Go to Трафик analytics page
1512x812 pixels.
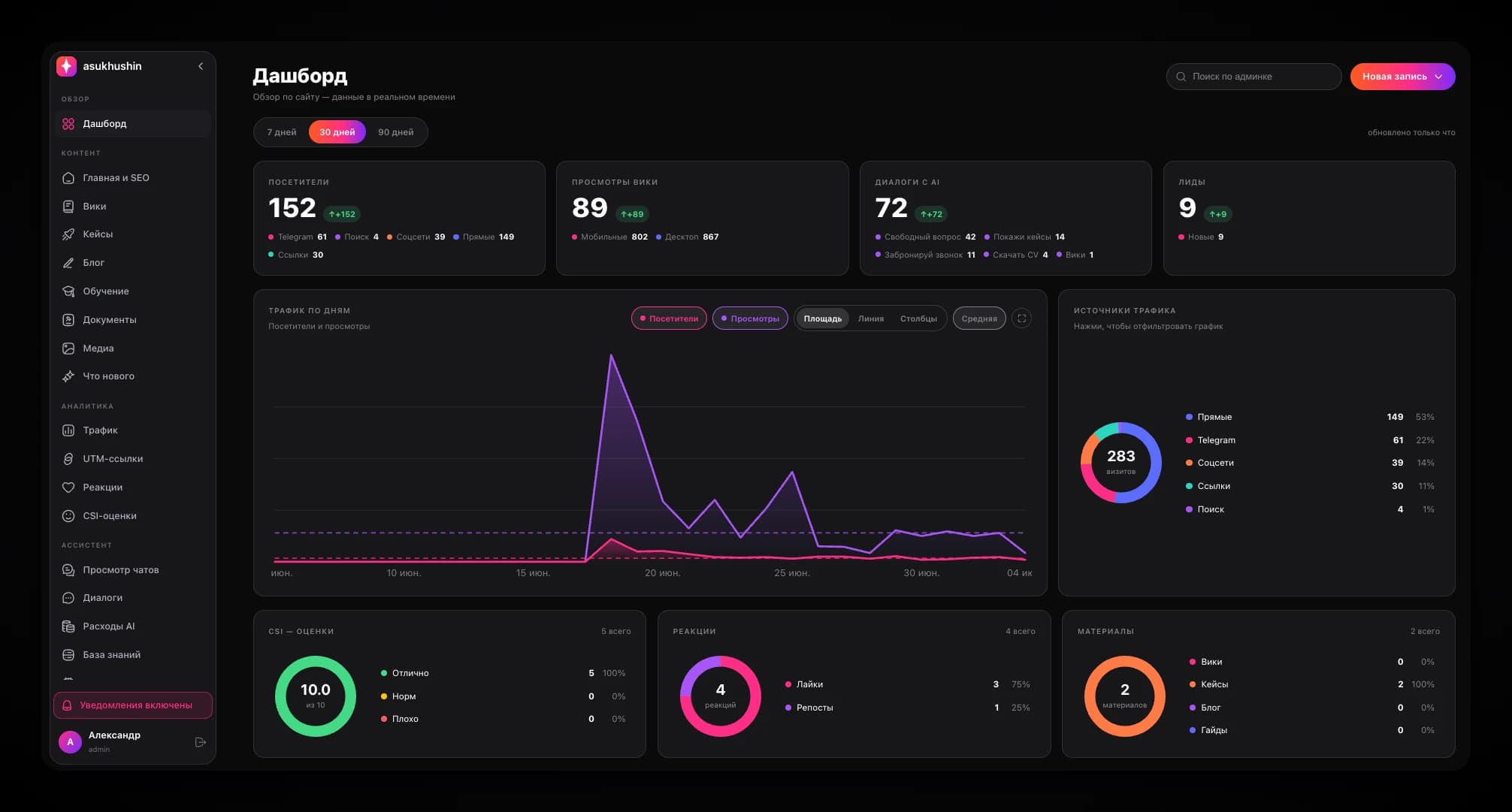click(x=133, y=430)
